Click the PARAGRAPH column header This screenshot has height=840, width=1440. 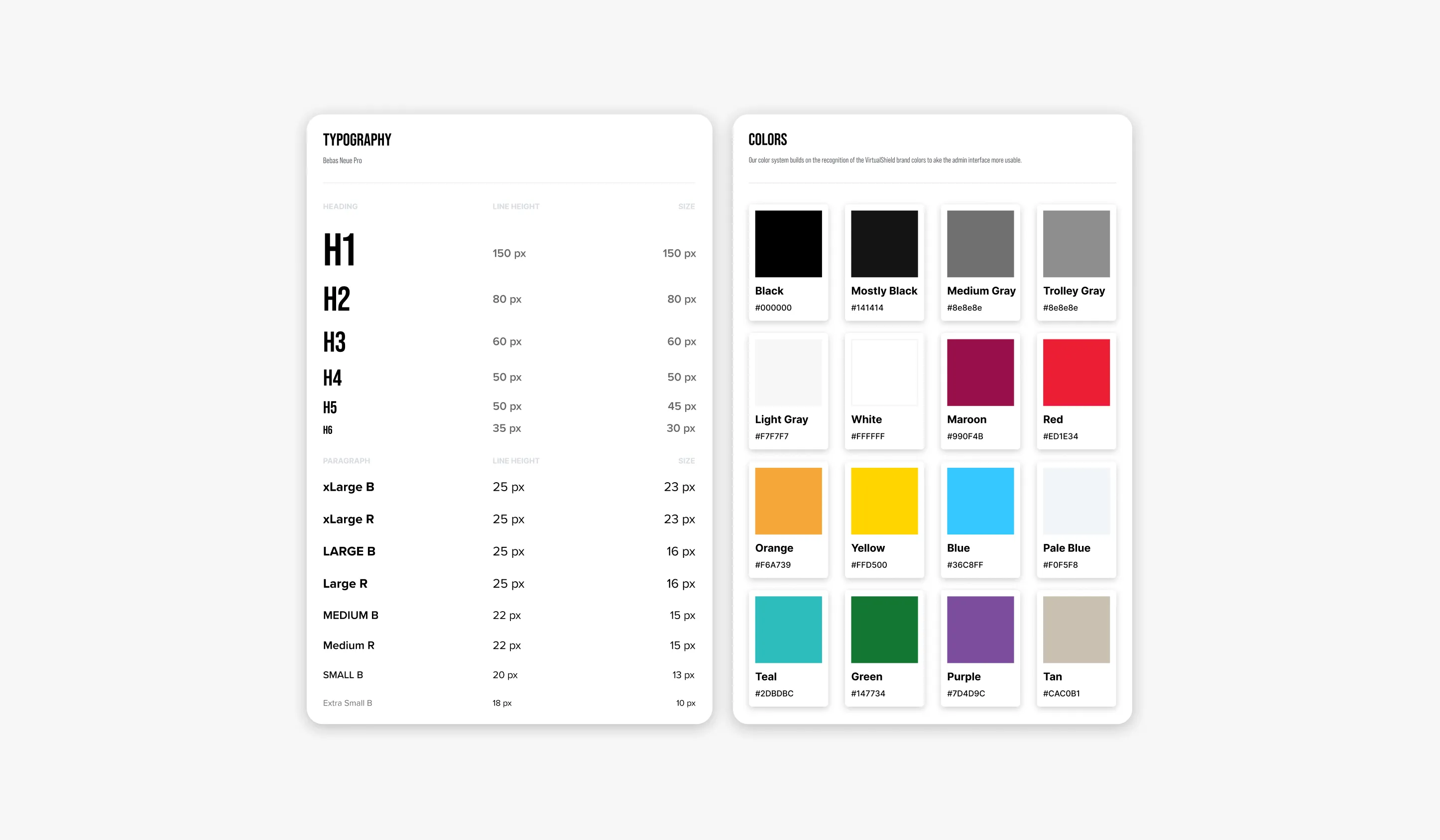[346, 460]
